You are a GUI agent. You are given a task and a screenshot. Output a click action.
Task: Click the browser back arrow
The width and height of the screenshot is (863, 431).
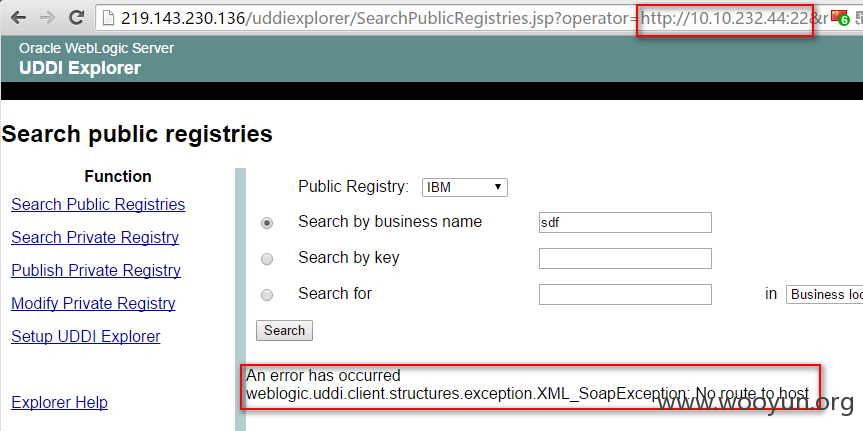[18, 18]
